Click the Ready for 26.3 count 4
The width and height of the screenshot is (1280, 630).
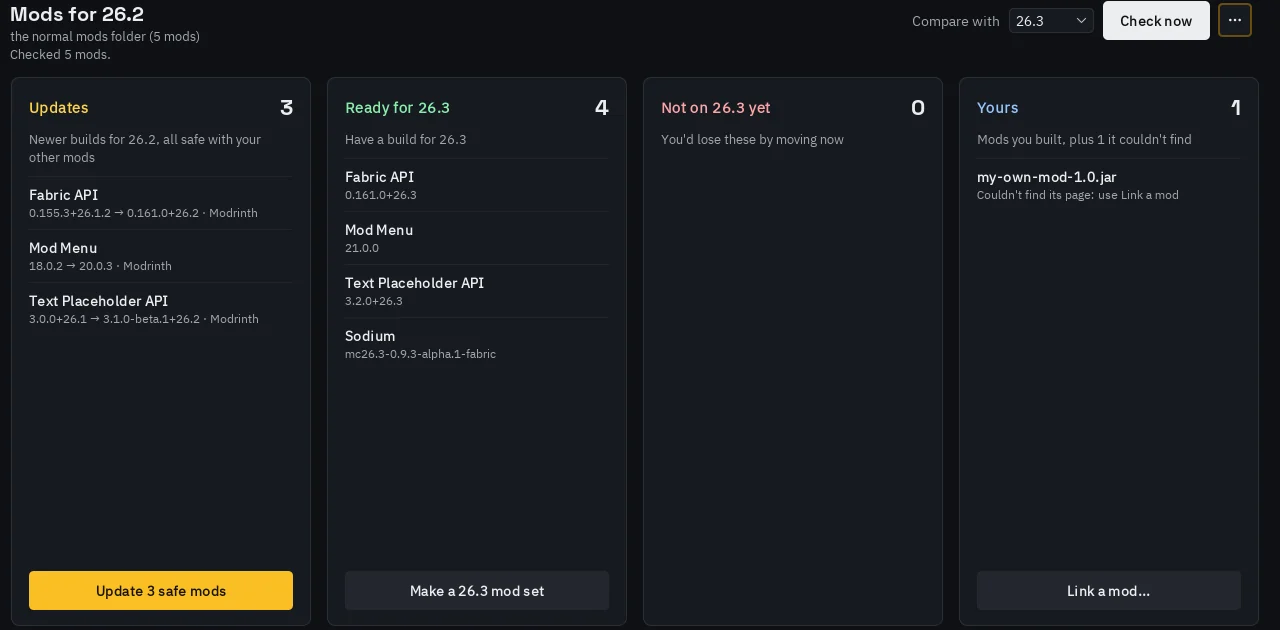point(602,107)
